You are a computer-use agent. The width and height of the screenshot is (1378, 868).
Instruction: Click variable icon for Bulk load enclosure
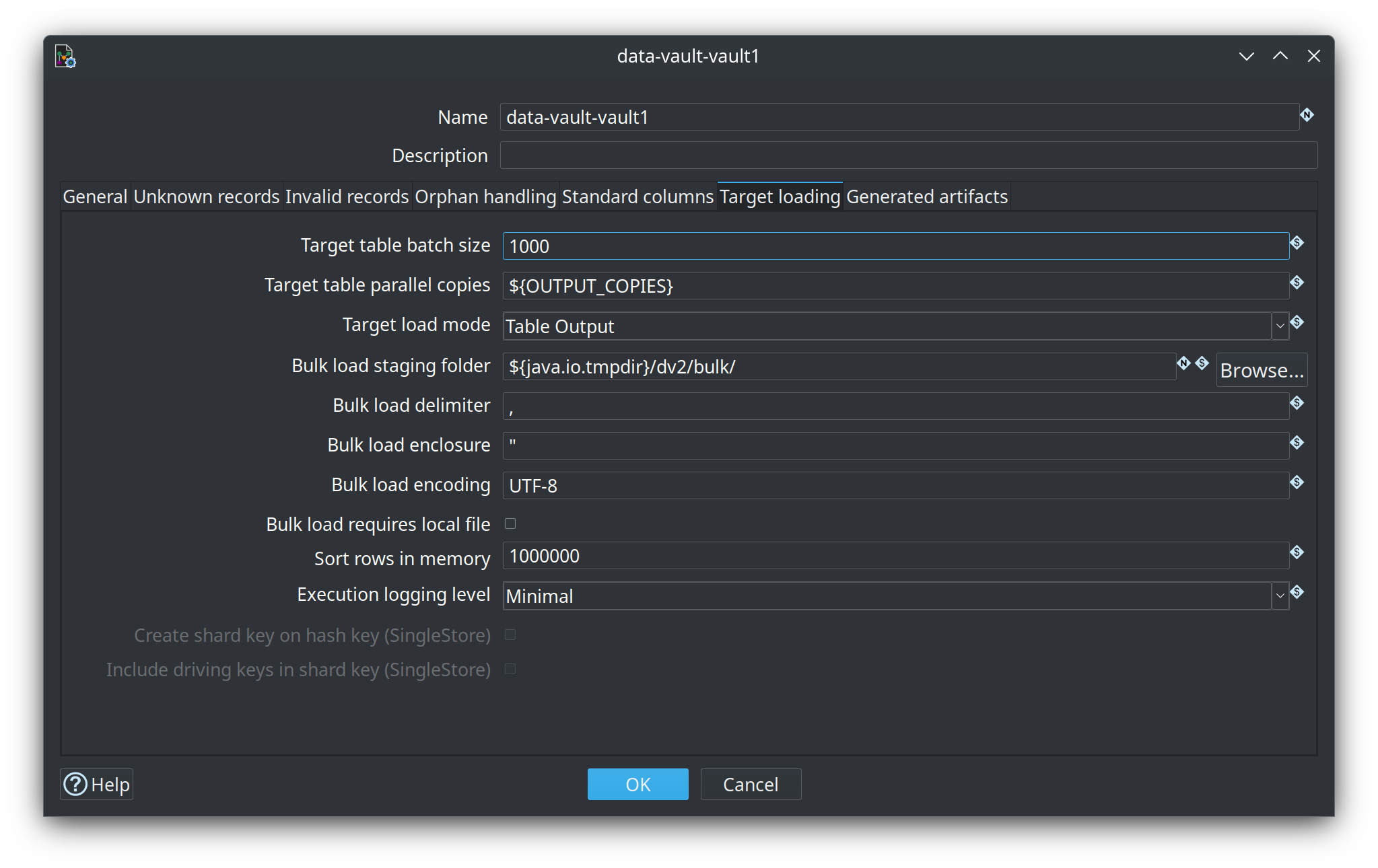click(x=1297, y=443)
